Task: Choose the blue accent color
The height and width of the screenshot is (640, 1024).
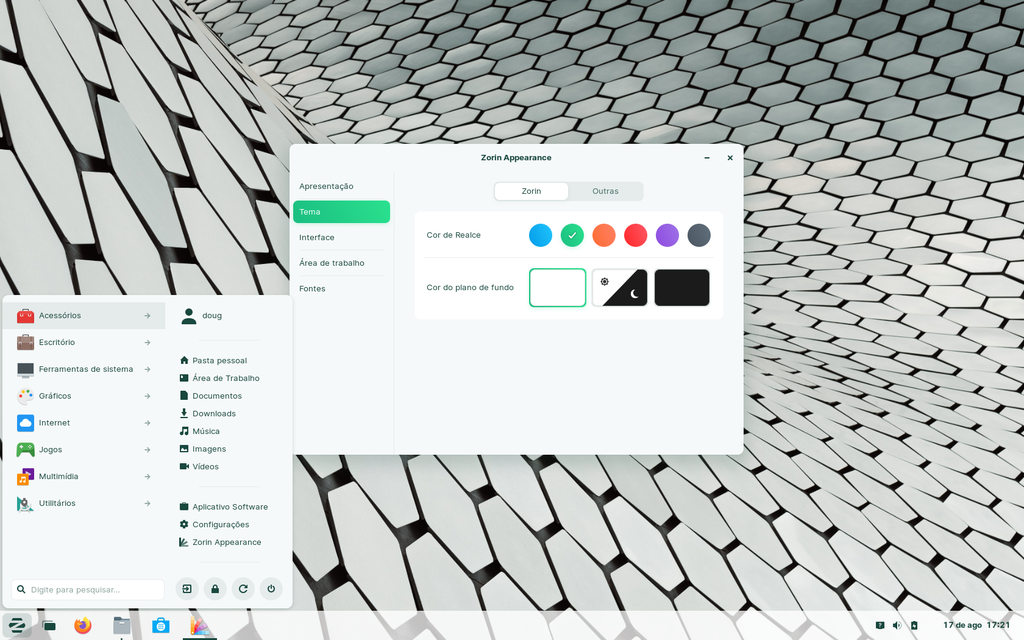Action: 540,235
